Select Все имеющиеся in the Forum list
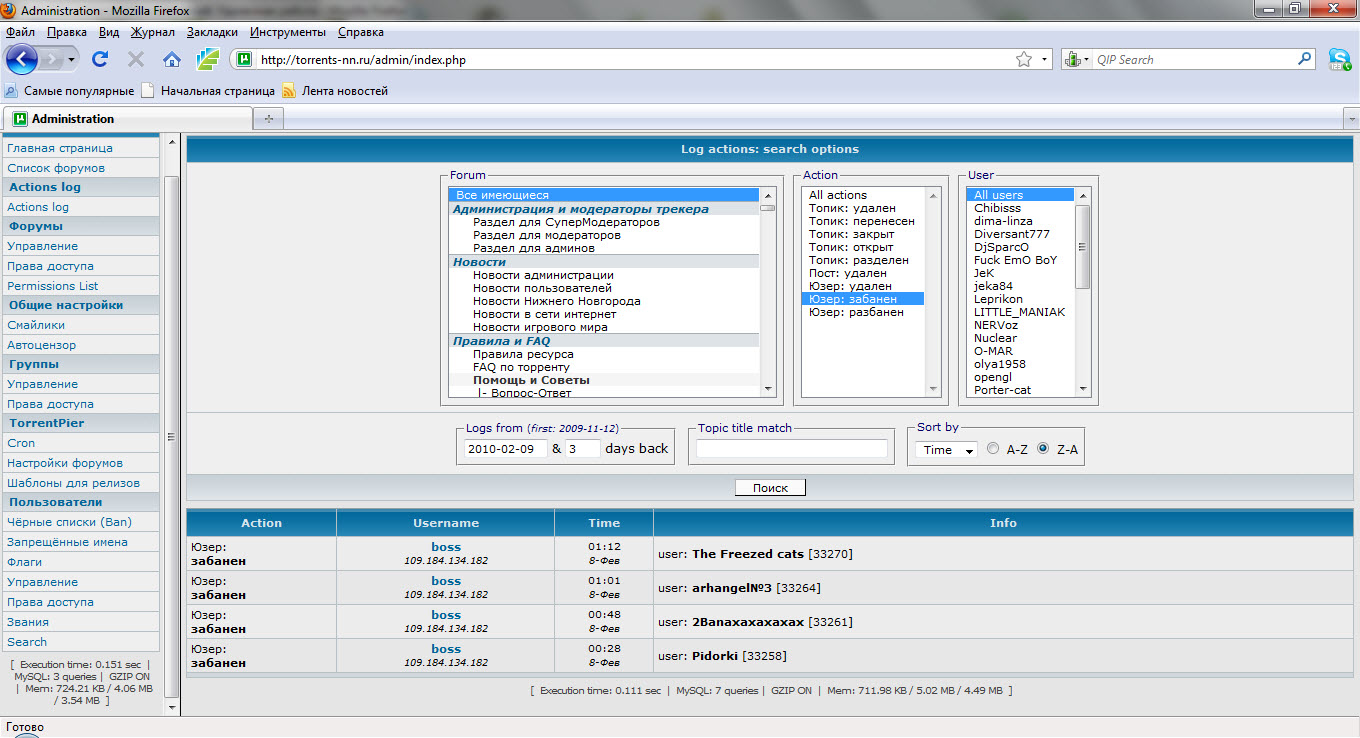The height and width of the screenshot is (738, 1360). (604, 195)
